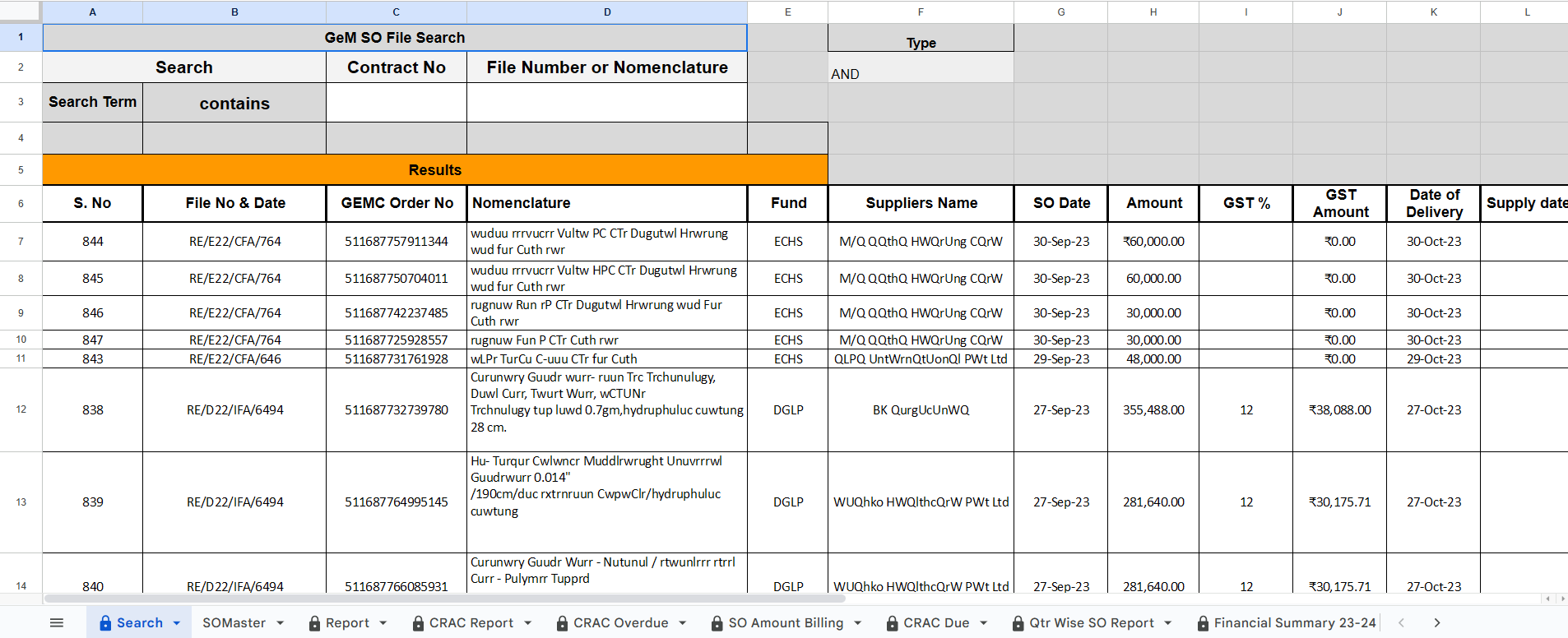Switch to the CRAC Due sheet tab

click(936, 623)
